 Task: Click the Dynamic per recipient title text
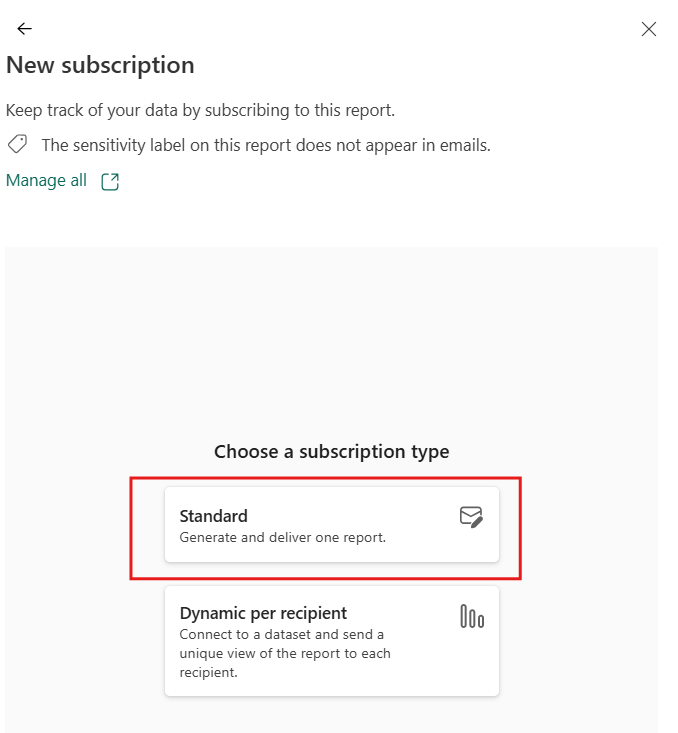point(262,613)
